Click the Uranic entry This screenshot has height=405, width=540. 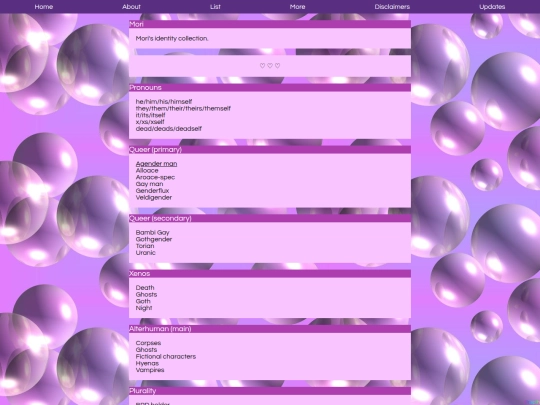click(x=146, y=252)
